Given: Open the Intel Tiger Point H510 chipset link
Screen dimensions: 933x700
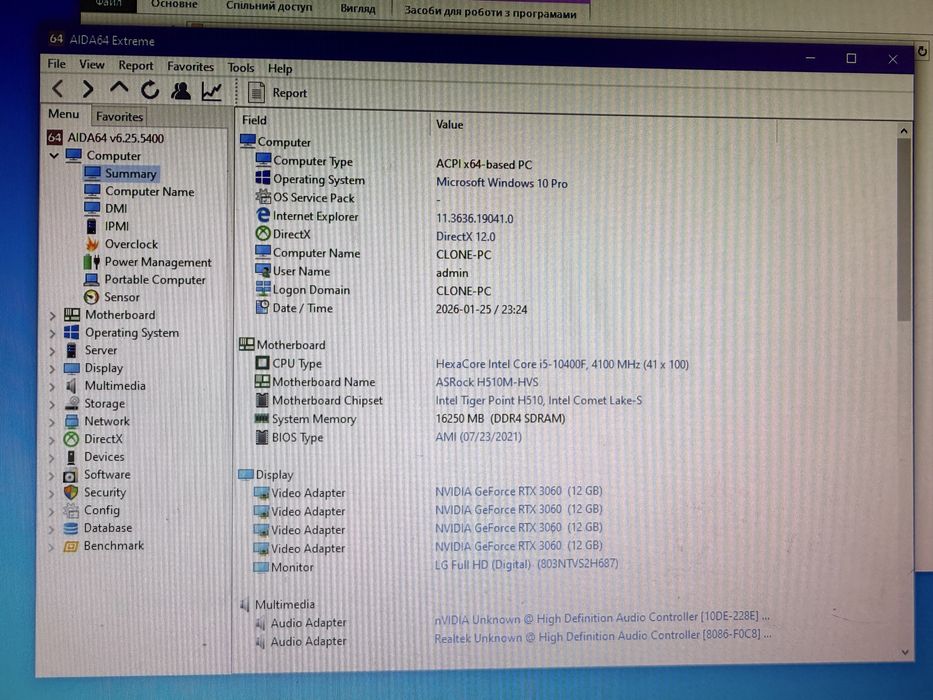Looking at the screenshot, I should pyautogui.click(x=538, y=401).
